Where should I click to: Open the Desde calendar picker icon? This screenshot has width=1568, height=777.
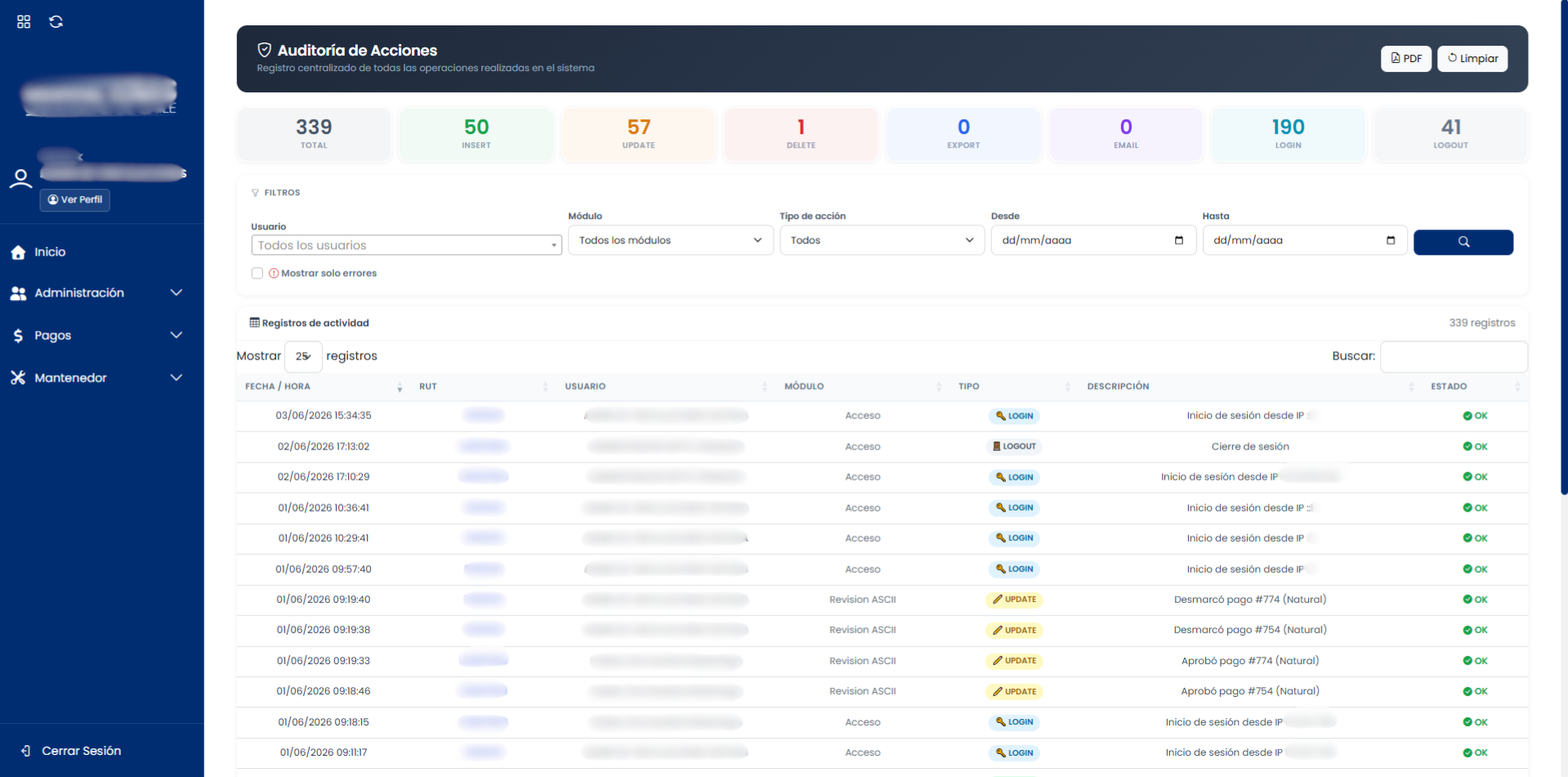(1179, 240)
